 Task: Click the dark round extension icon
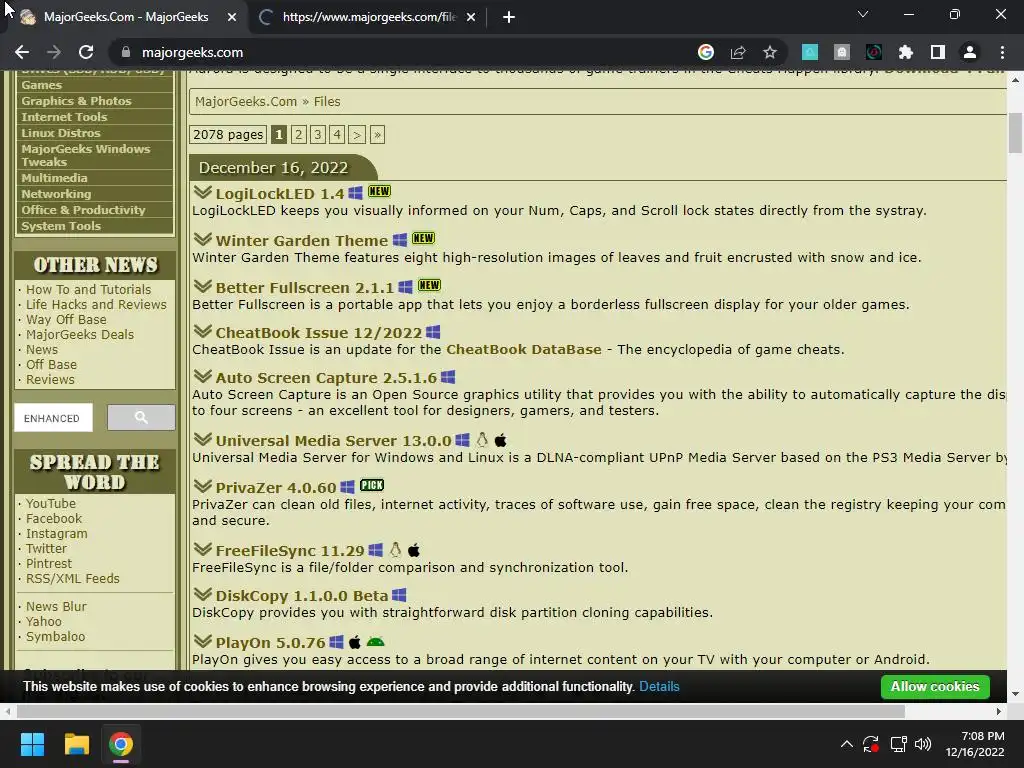874,52
